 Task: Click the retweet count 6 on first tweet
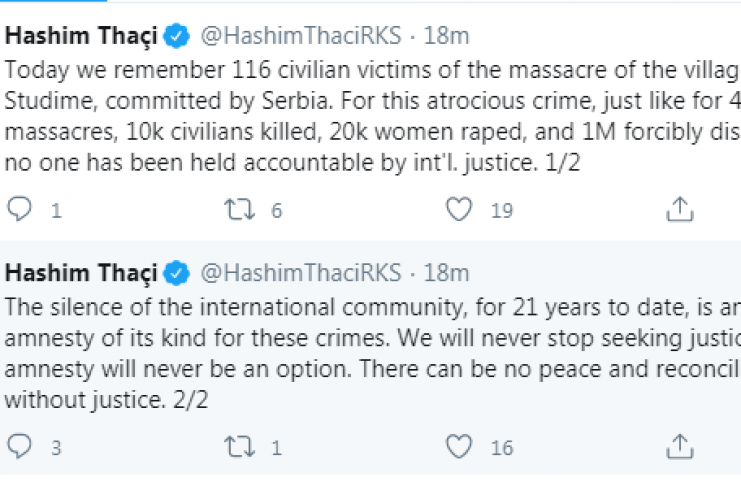[277, 211]
